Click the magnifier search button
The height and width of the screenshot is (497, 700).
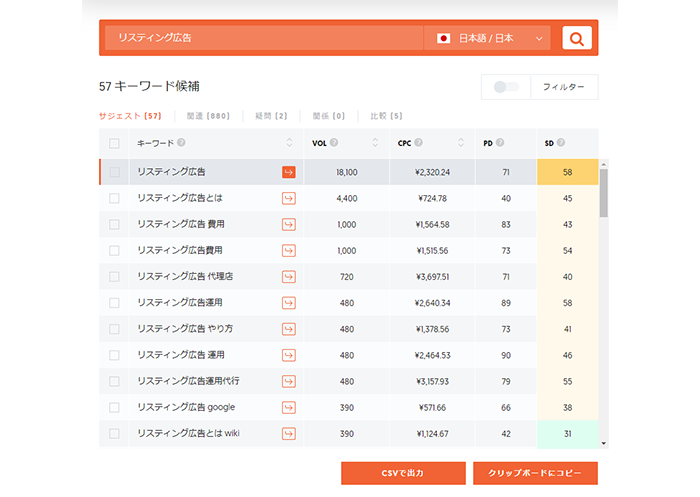click(x=577, y=38)
